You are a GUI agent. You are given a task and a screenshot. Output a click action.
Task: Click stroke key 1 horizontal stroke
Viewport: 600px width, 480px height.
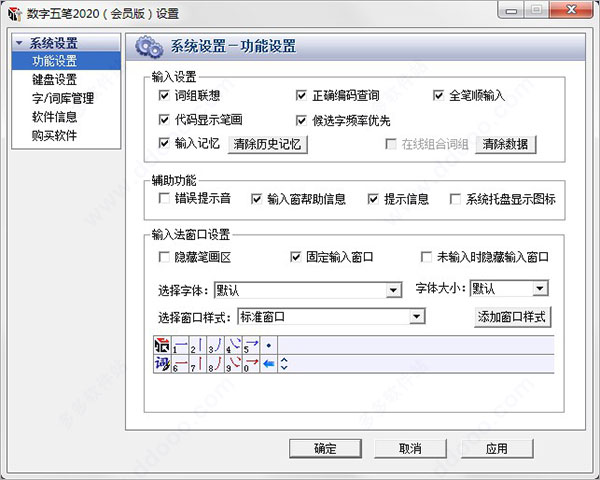[180, 345]
